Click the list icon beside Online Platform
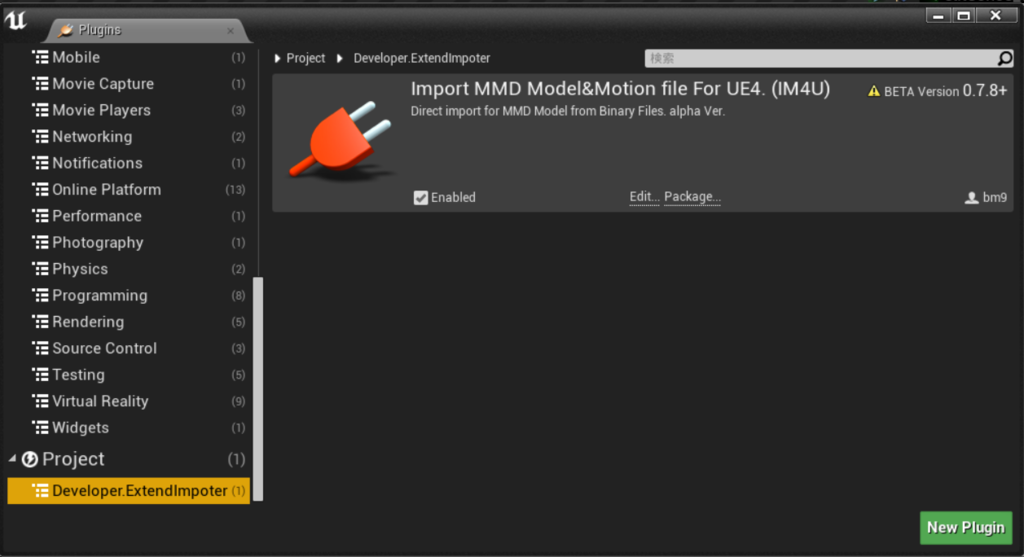Viewport: 1024px width, 557px height. (40, 189)
